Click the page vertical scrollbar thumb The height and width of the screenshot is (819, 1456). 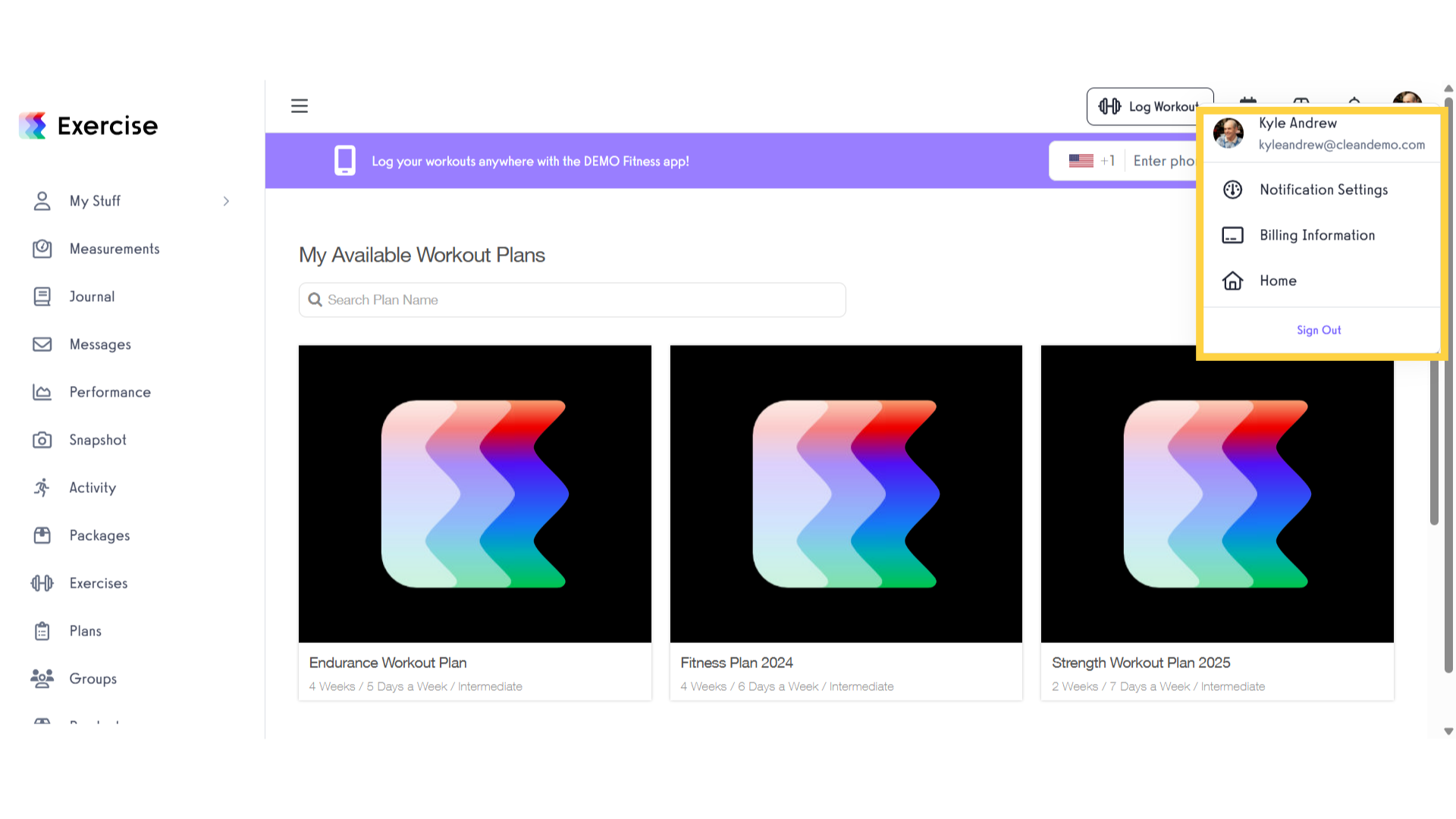coord(1448,387)
